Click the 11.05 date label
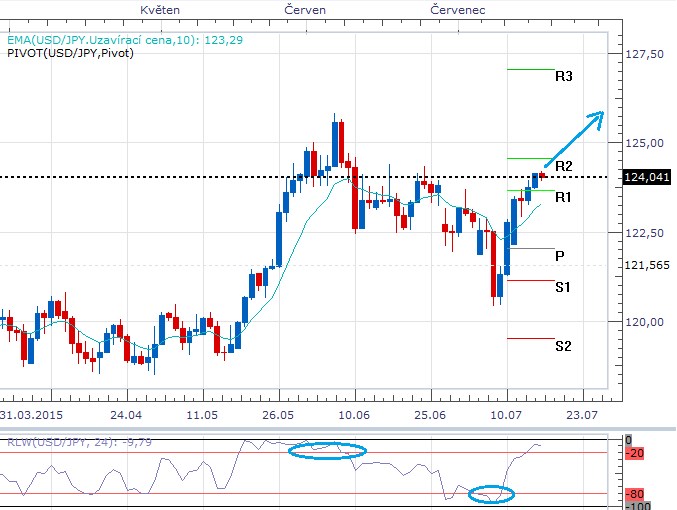Image resolution: width=677 pixels, height=510 pixels. pyautogui.click(x=202, y=415)
